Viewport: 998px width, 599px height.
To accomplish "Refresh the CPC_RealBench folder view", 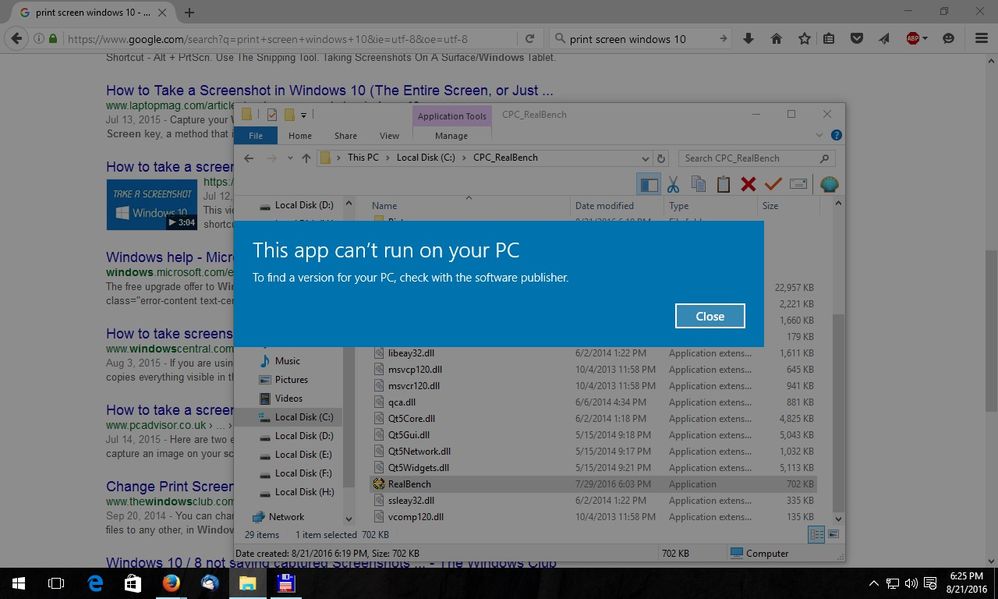I will [661, 159].
